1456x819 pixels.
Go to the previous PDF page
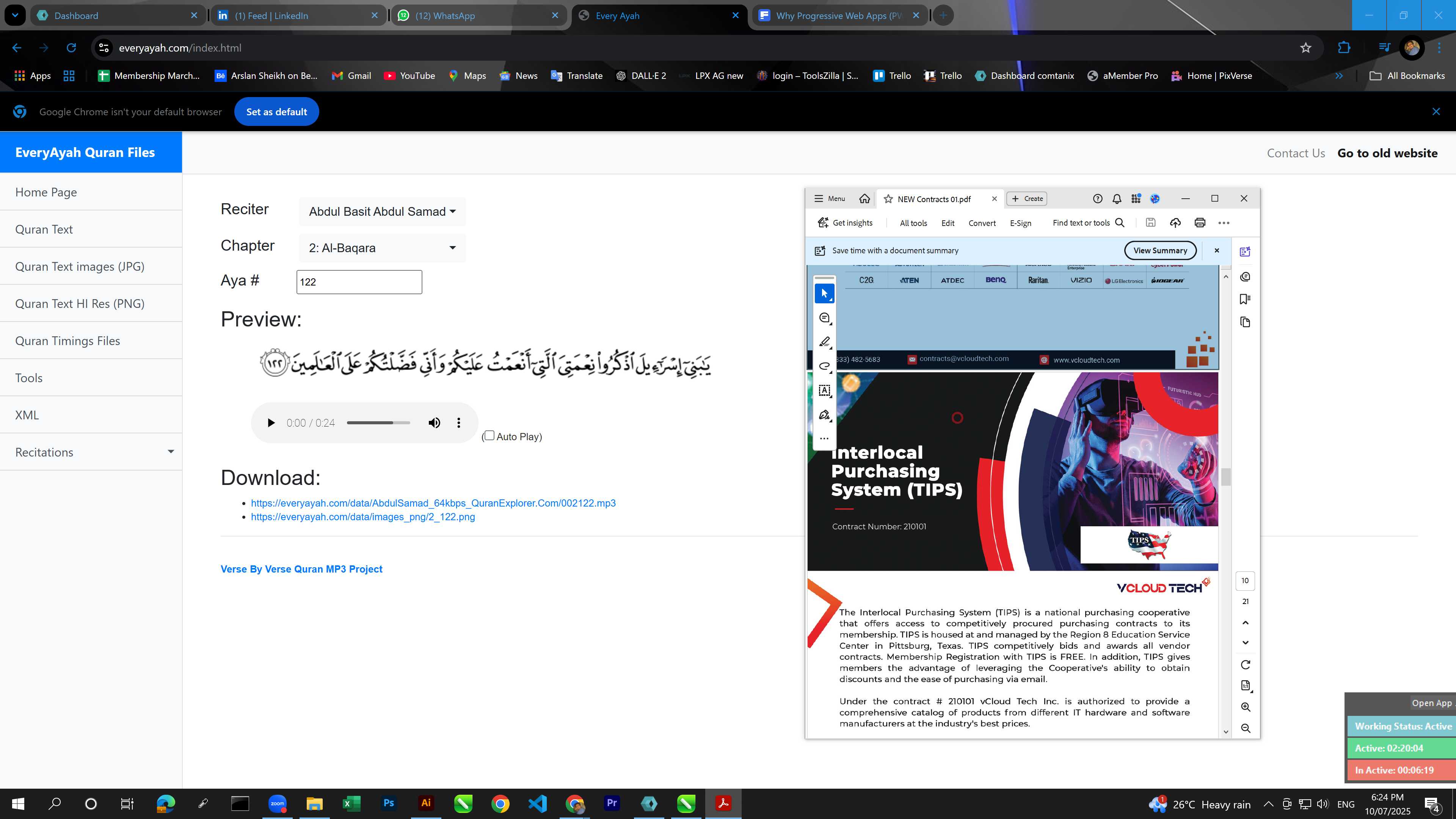pyautogui.click(x=1246, y=623)
